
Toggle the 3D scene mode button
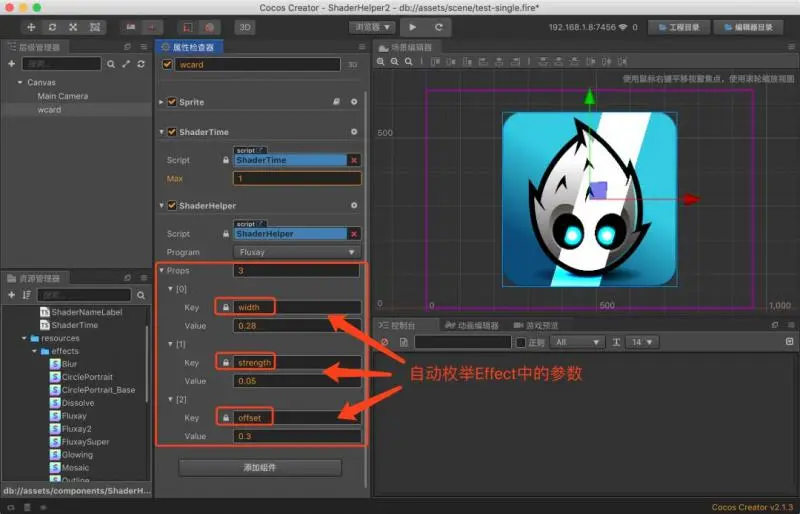[x=245, y=27]
